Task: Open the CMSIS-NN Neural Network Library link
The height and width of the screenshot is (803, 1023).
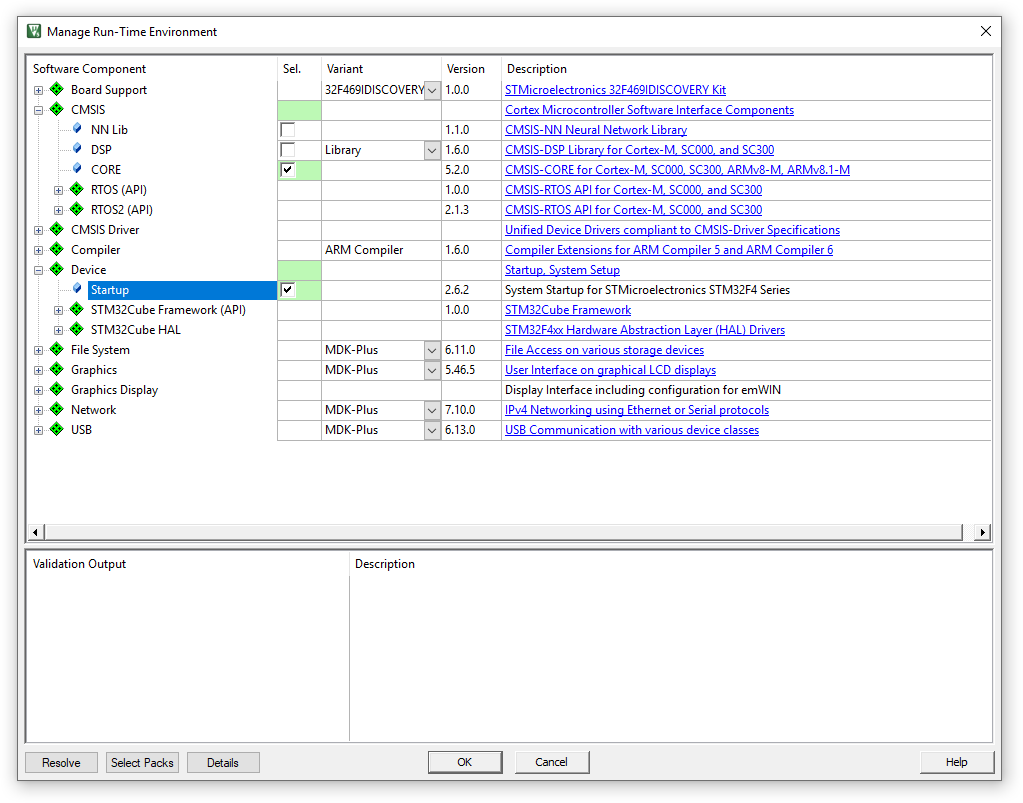Action: 596,130
